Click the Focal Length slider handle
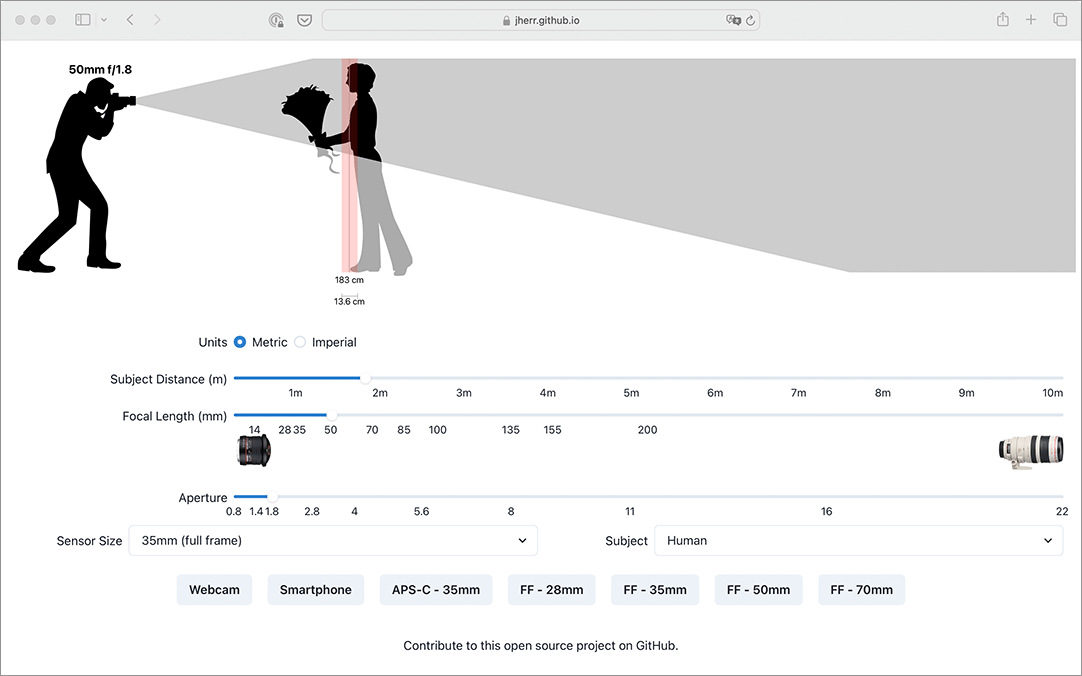The image size is (1082, 676). pyautogui.click(x=331, y=415)
